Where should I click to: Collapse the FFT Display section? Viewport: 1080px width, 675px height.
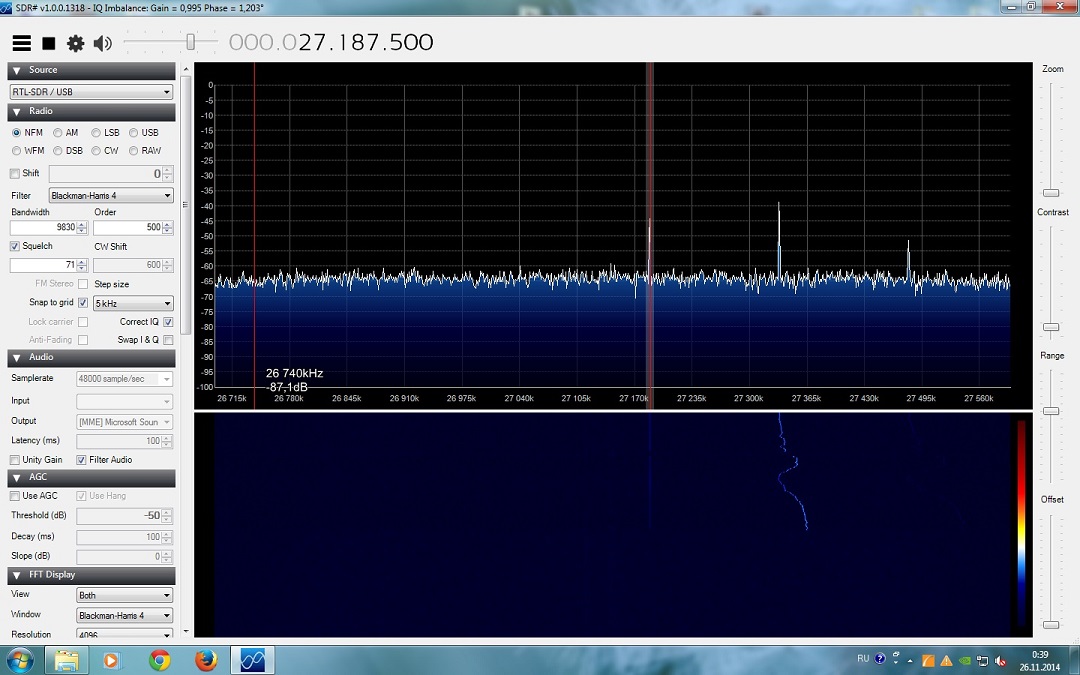point(17,575)
